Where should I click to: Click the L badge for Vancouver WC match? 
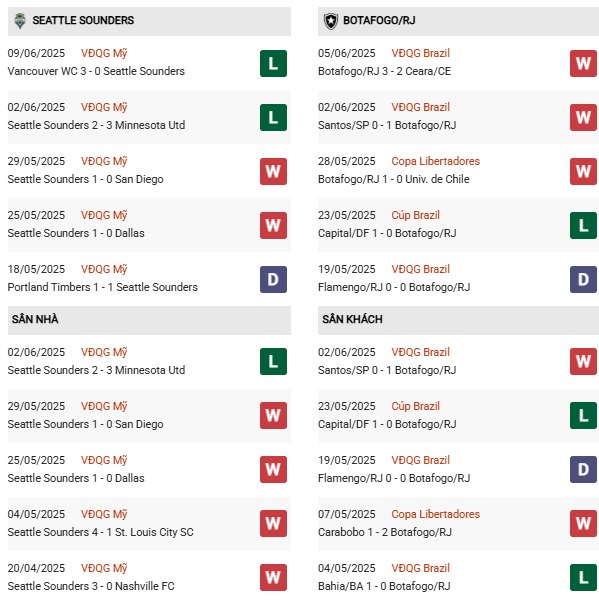tap(273, 63)
